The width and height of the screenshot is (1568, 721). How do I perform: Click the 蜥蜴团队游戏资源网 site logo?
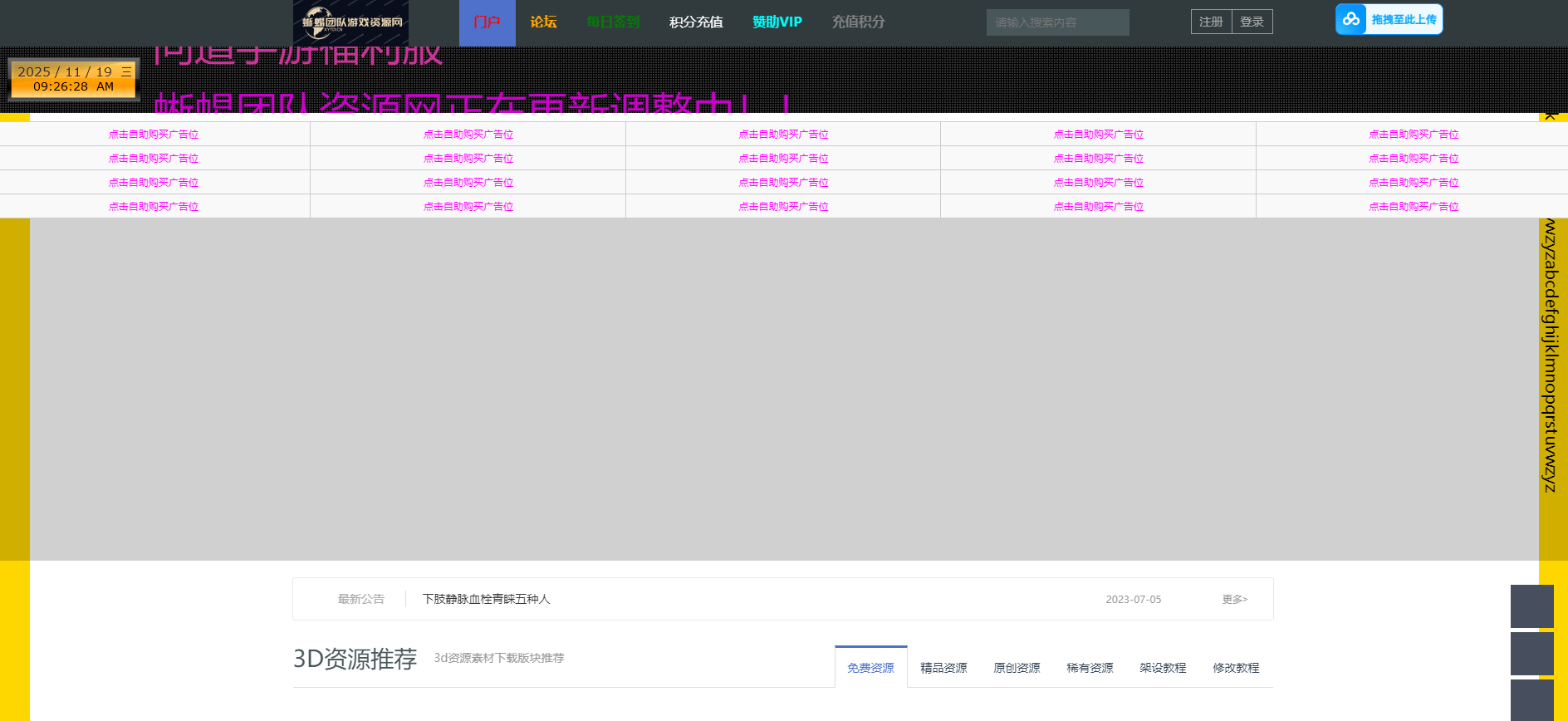(x=351, y=22)
